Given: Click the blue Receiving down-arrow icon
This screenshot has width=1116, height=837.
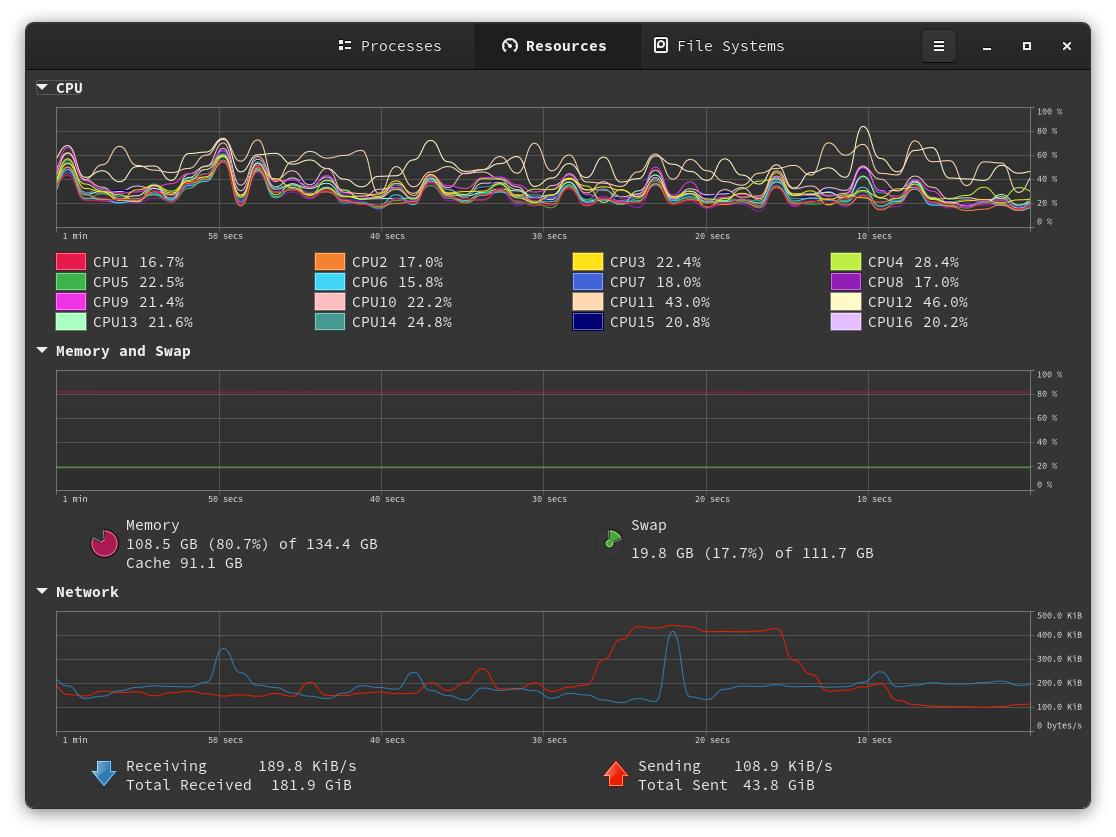Looking at the screenshot, I should (x=104, y=774).
